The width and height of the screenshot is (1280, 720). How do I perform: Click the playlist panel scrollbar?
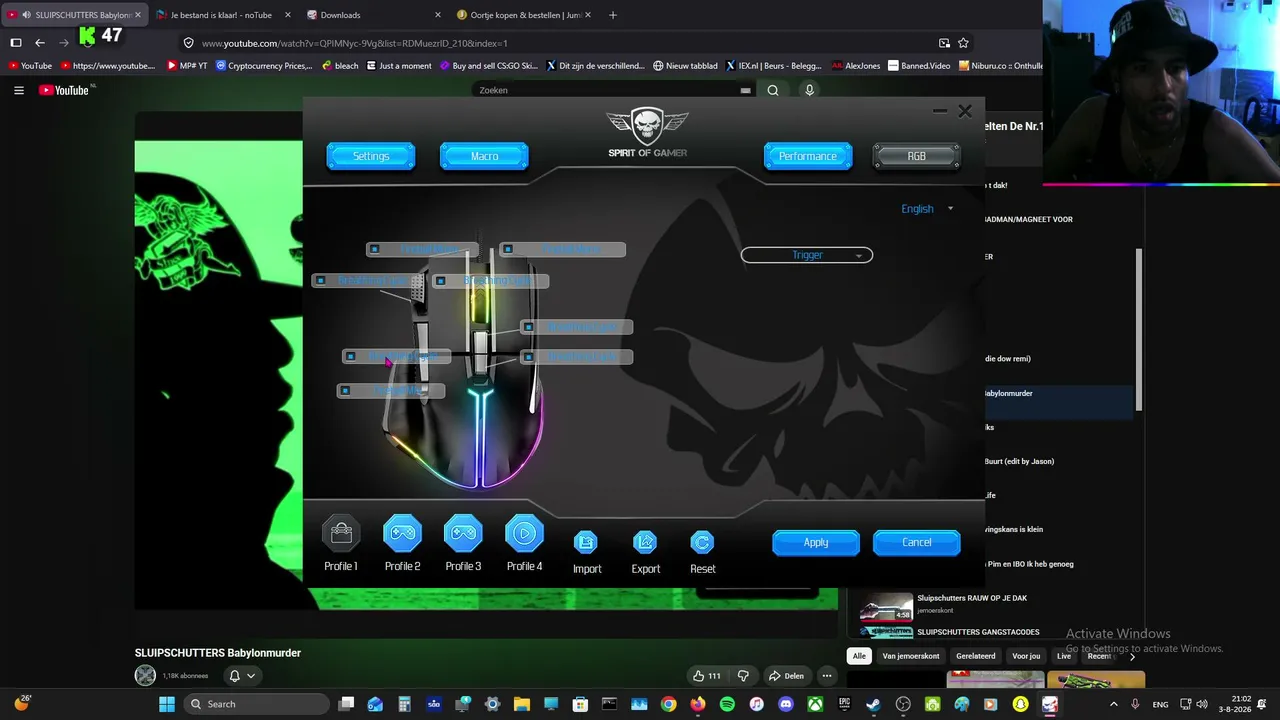[x=1139, y=330]
